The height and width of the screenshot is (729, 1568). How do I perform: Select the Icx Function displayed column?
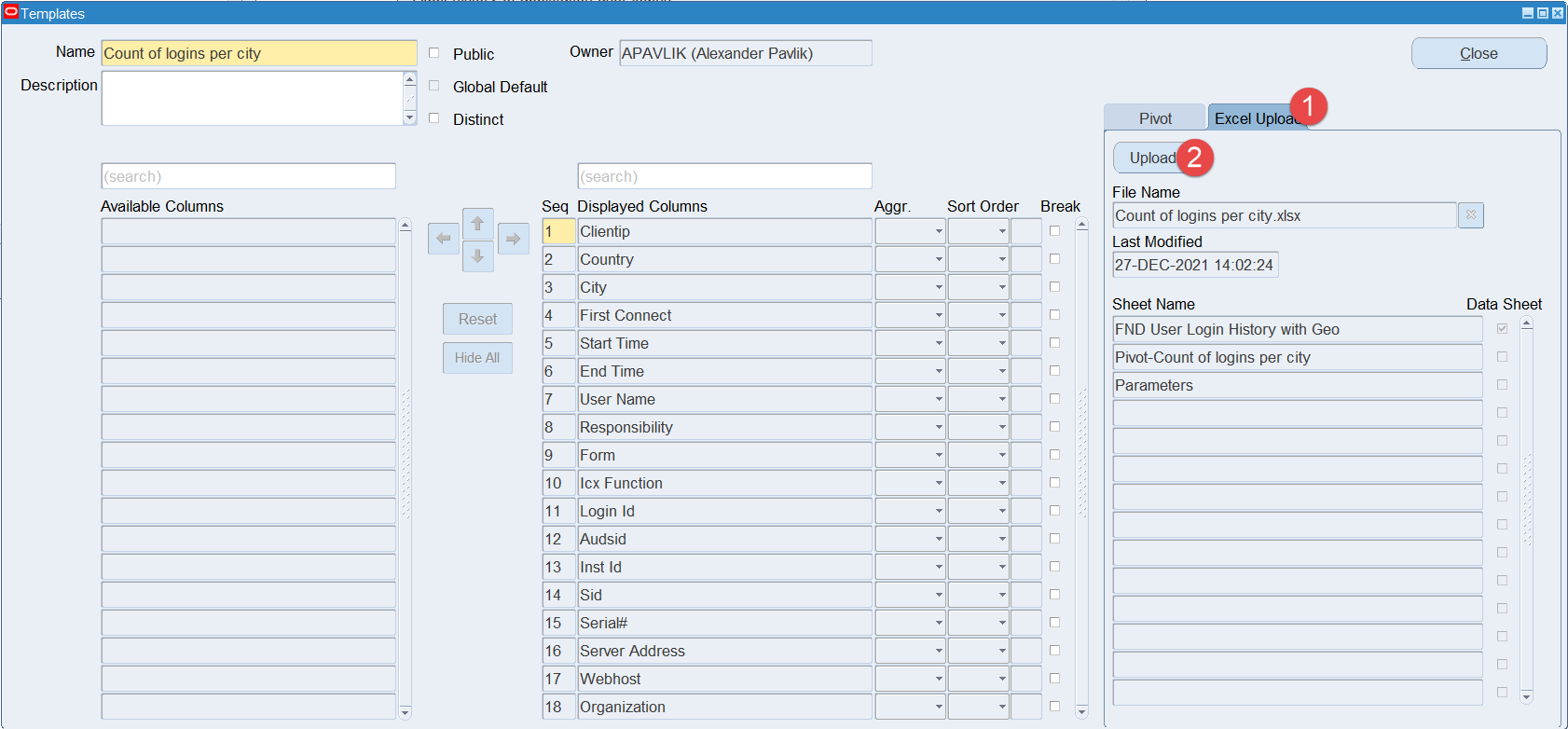point(724,483)
